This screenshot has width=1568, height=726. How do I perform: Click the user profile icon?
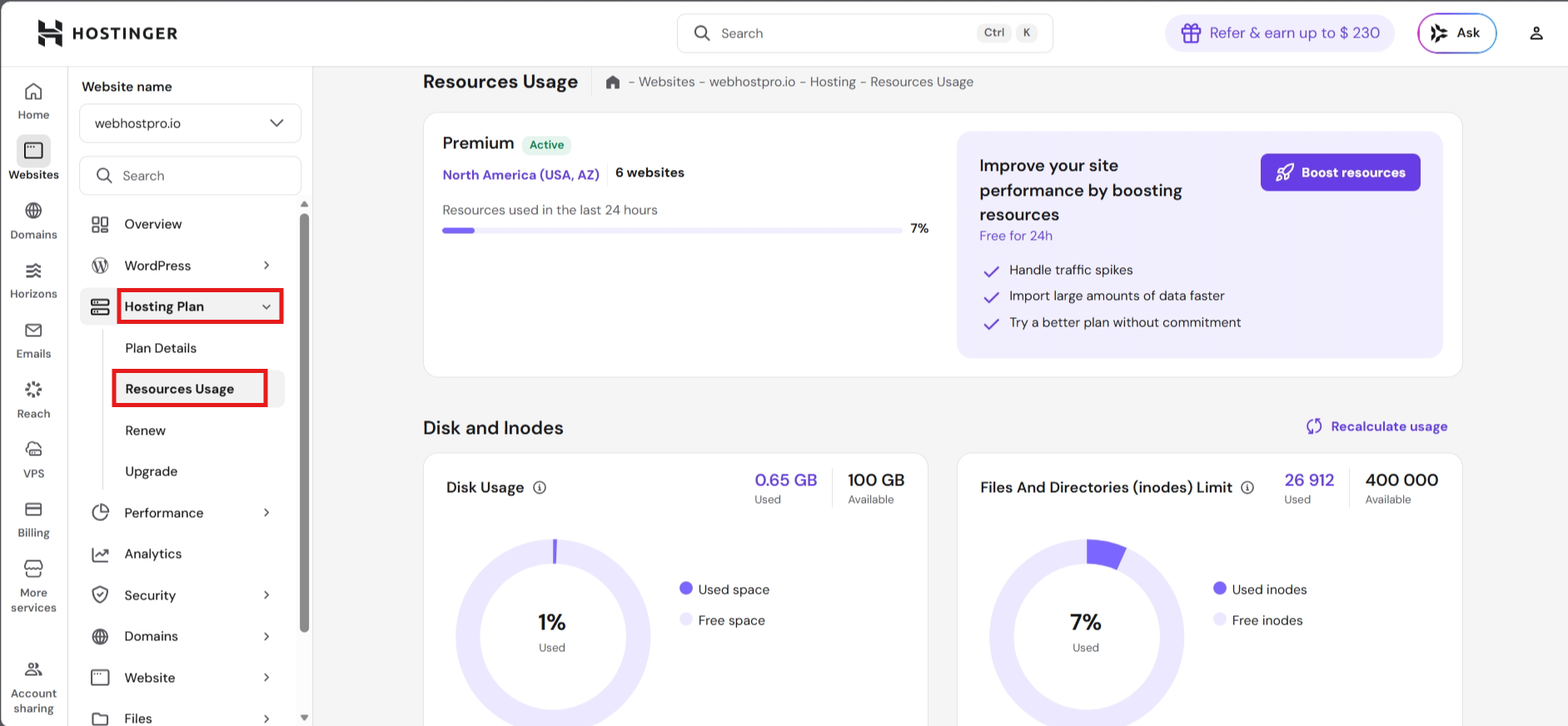(x=1536, y=33)
